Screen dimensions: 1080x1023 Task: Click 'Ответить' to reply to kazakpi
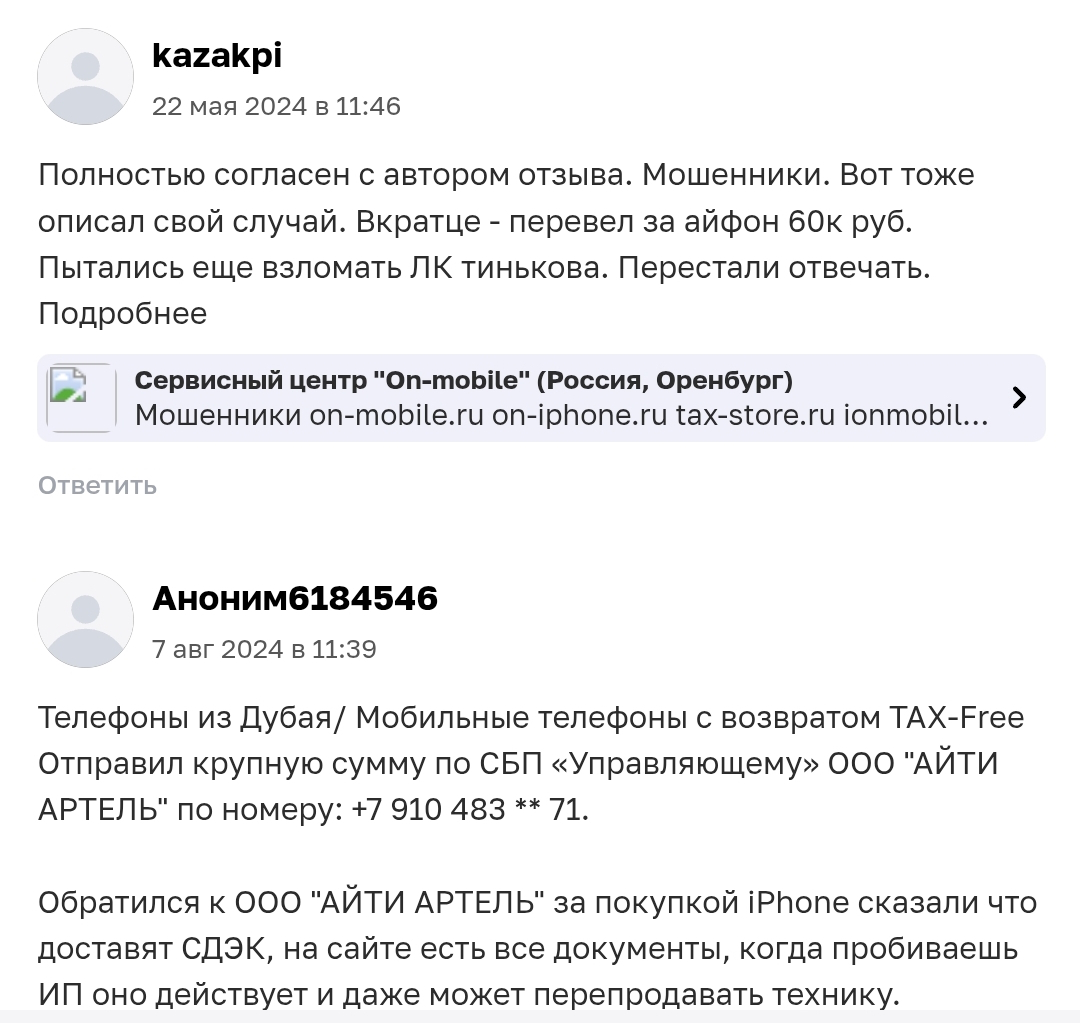click(x=96, y=486)
